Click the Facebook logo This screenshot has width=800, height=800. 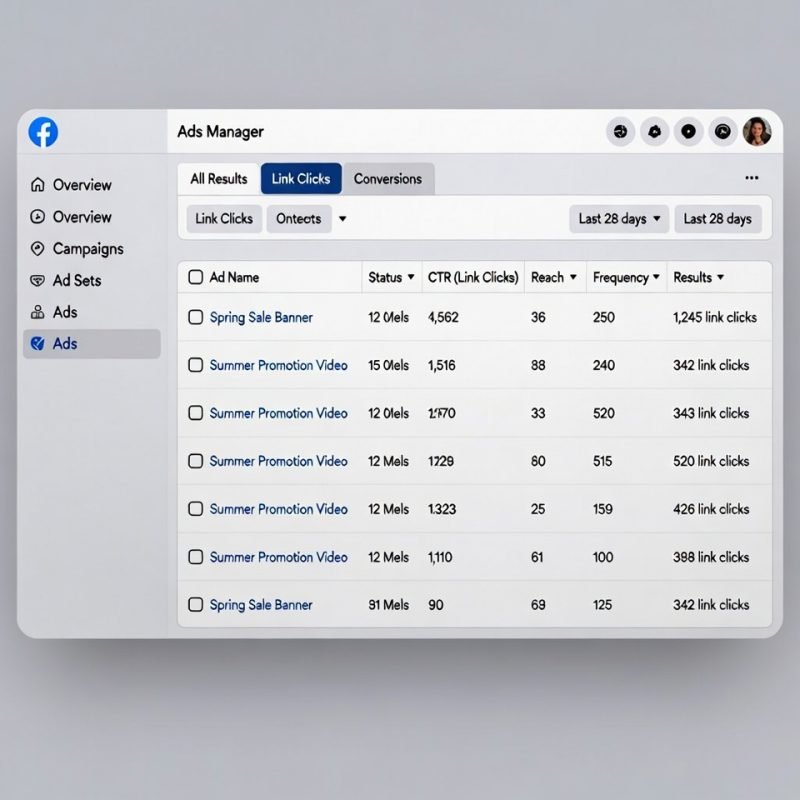tap(43, 132)
